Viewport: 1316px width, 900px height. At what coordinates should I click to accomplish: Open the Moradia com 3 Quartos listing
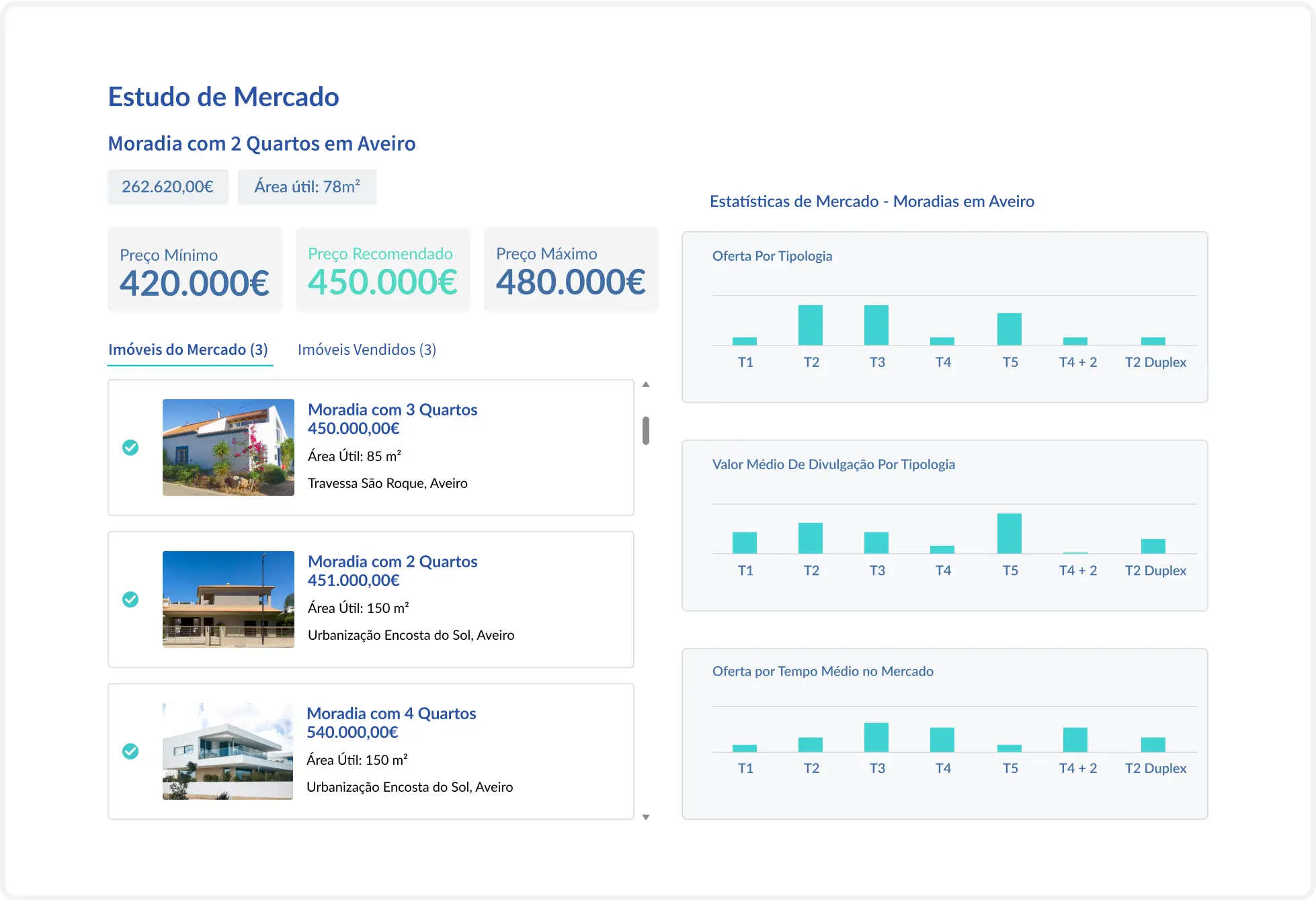tap(393, 409)
